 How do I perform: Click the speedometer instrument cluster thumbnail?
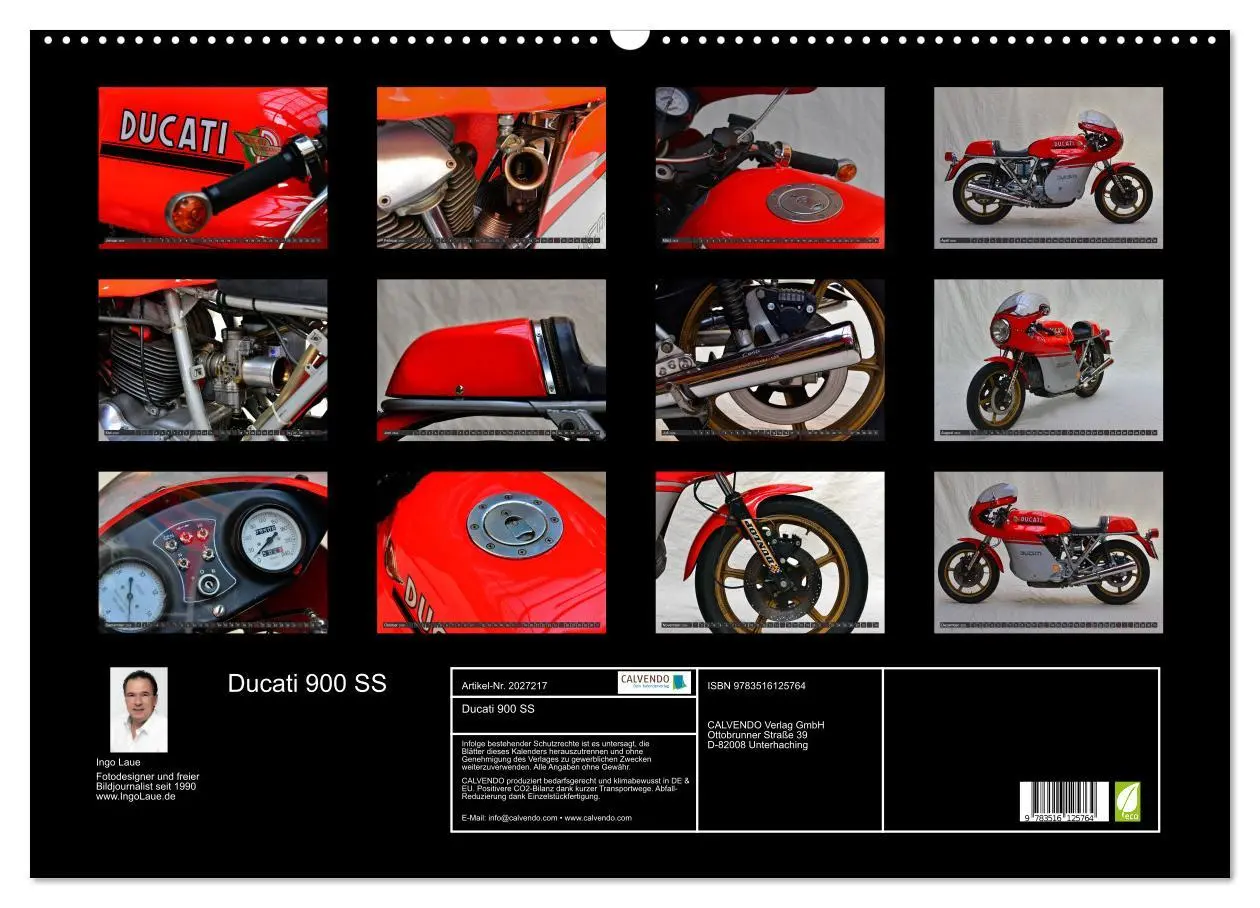213,552
